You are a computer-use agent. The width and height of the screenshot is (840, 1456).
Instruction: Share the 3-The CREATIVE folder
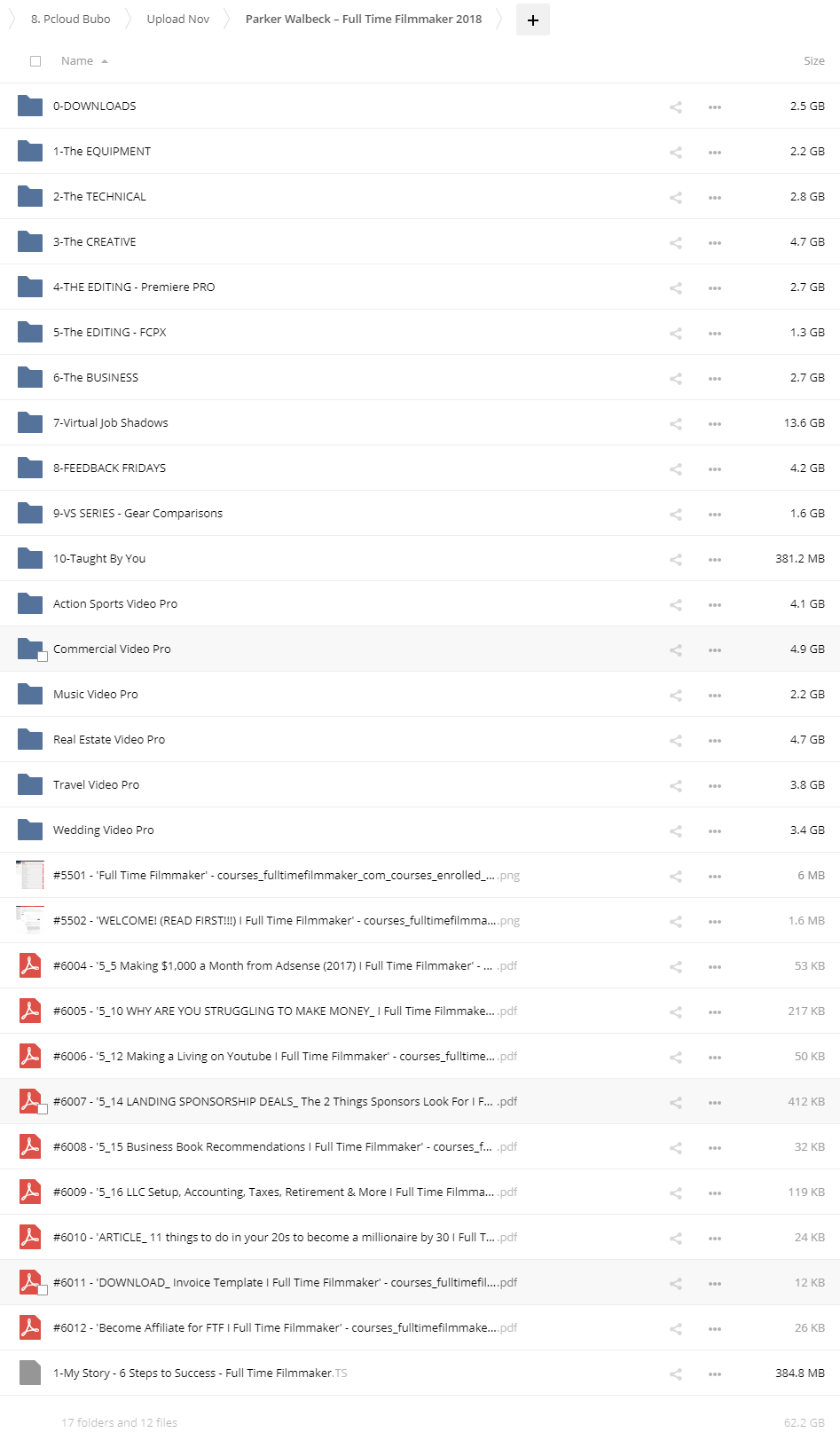pyautogui.click(x=676, y=243)
